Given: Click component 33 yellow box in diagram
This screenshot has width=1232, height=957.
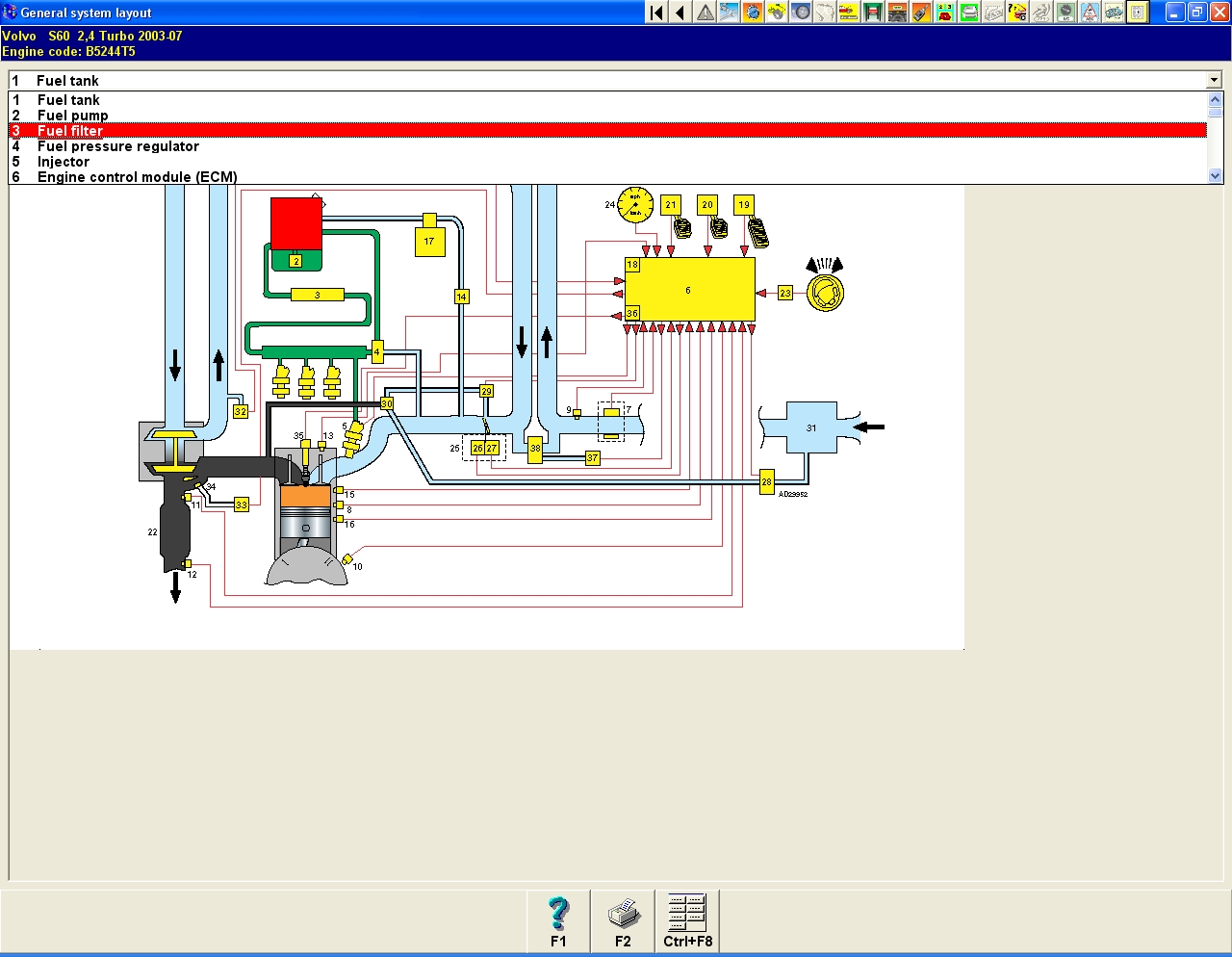Looking at the screenshot, I should (x=242, y=504).
